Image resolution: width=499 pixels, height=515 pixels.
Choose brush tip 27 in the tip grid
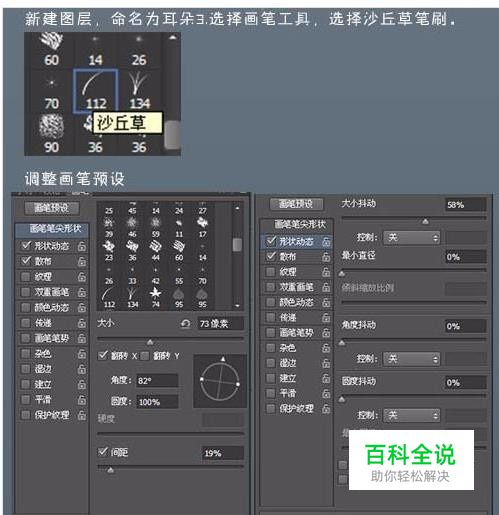[202, 209]
